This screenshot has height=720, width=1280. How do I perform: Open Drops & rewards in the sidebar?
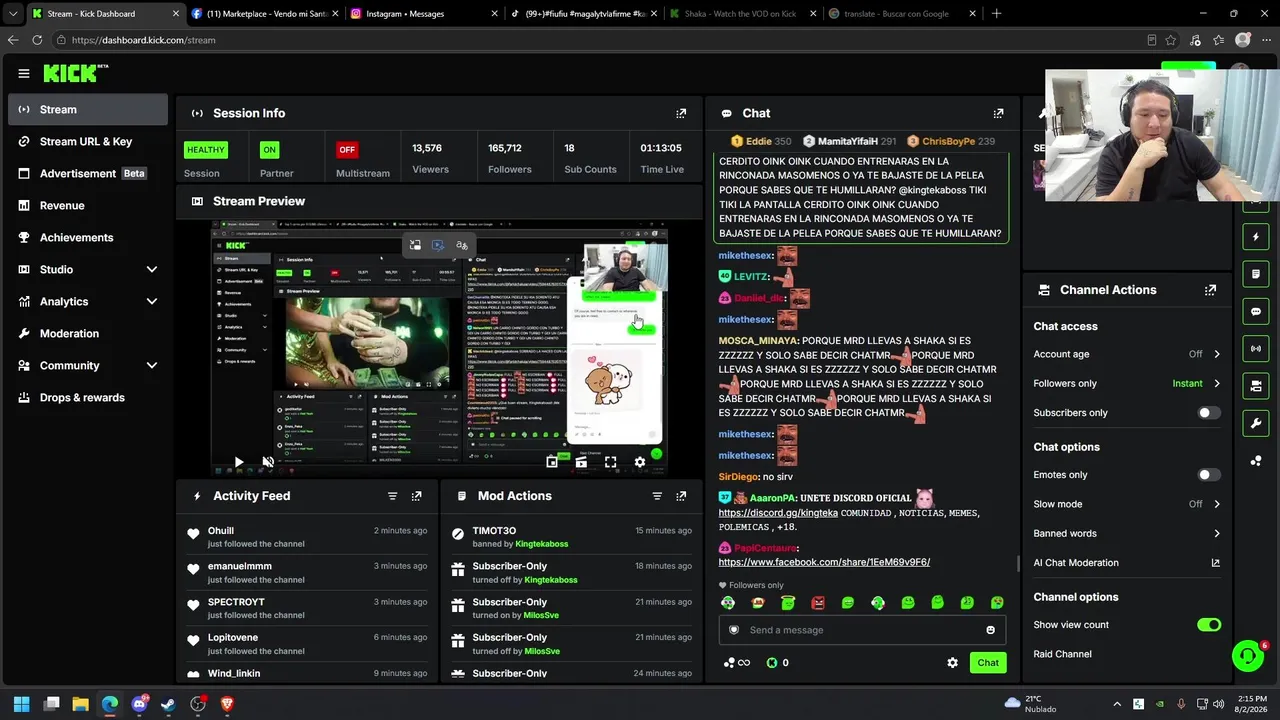point(88,398)
